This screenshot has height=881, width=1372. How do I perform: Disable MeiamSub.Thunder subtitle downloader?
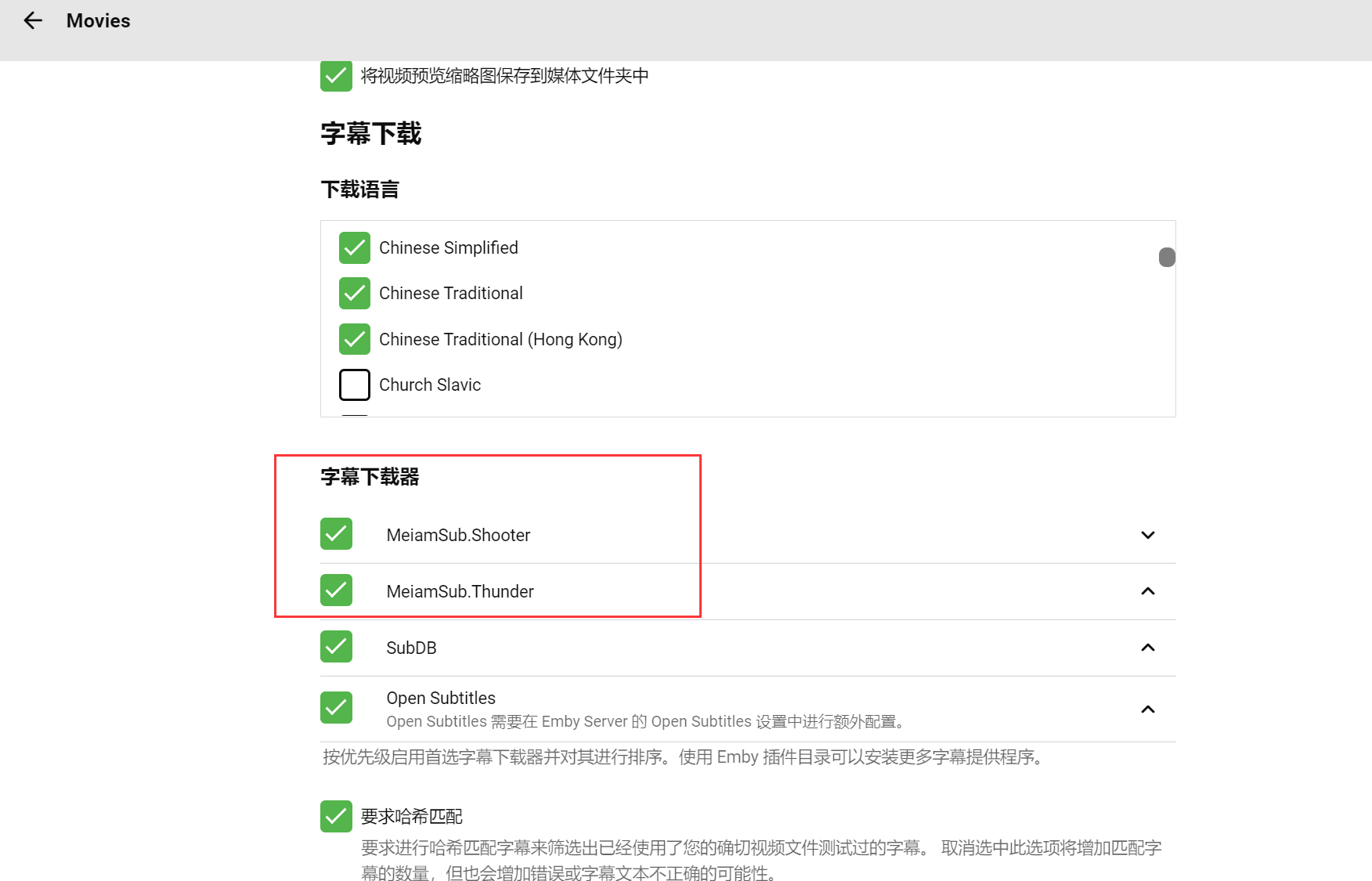(336, 590)
